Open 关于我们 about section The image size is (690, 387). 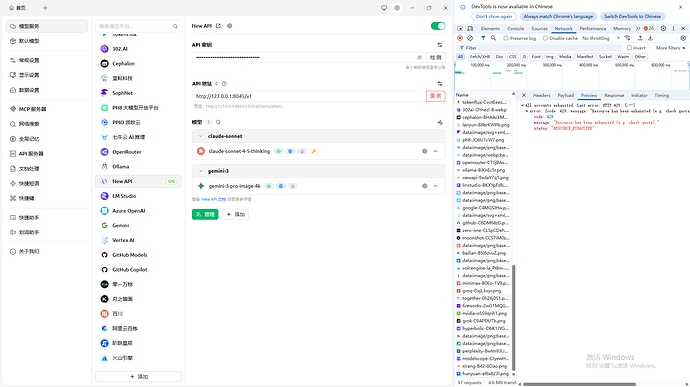(47, 251)
